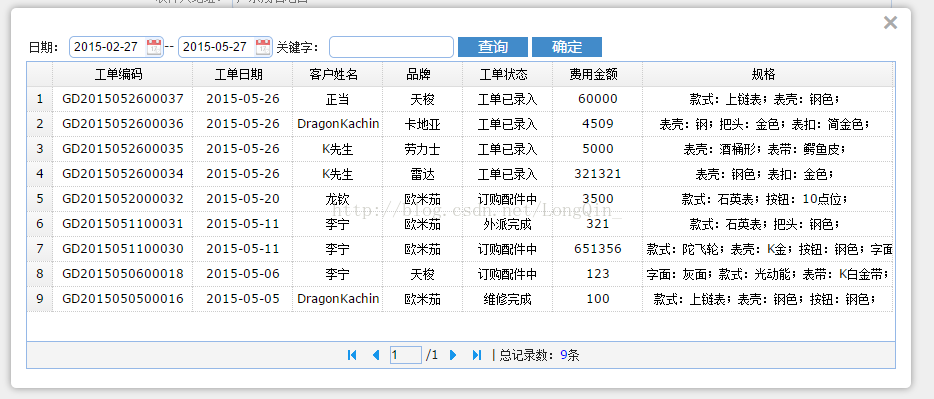Sort by 工单编码 column header
Screen dimensions: 934x399
point(122,74)
